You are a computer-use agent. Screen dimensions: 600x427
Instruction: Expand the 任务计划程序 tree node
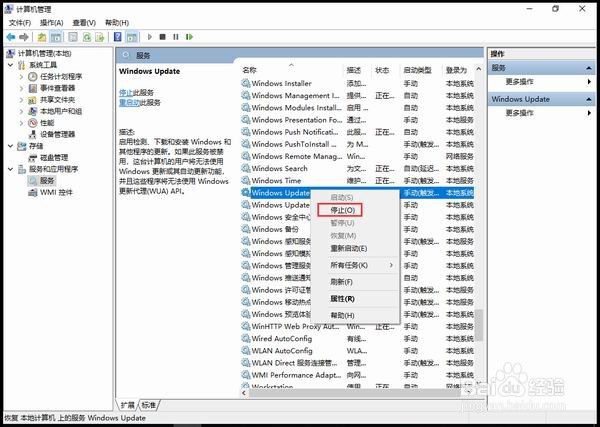click(x=21, y=77)
